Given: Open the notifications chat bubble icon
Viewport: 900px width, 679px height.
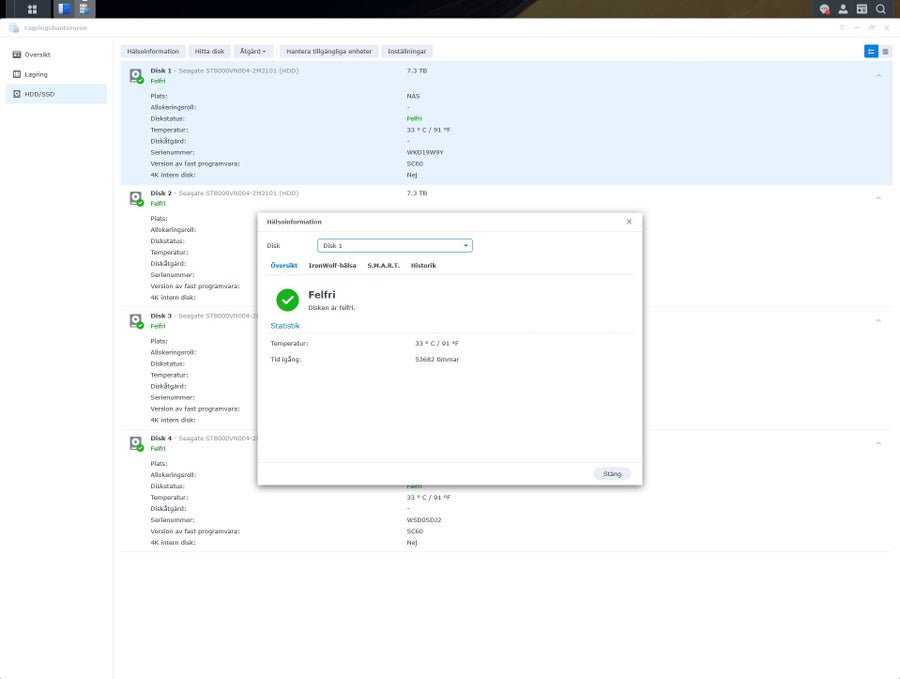Looking at the screenshot, I should [824, 9].
